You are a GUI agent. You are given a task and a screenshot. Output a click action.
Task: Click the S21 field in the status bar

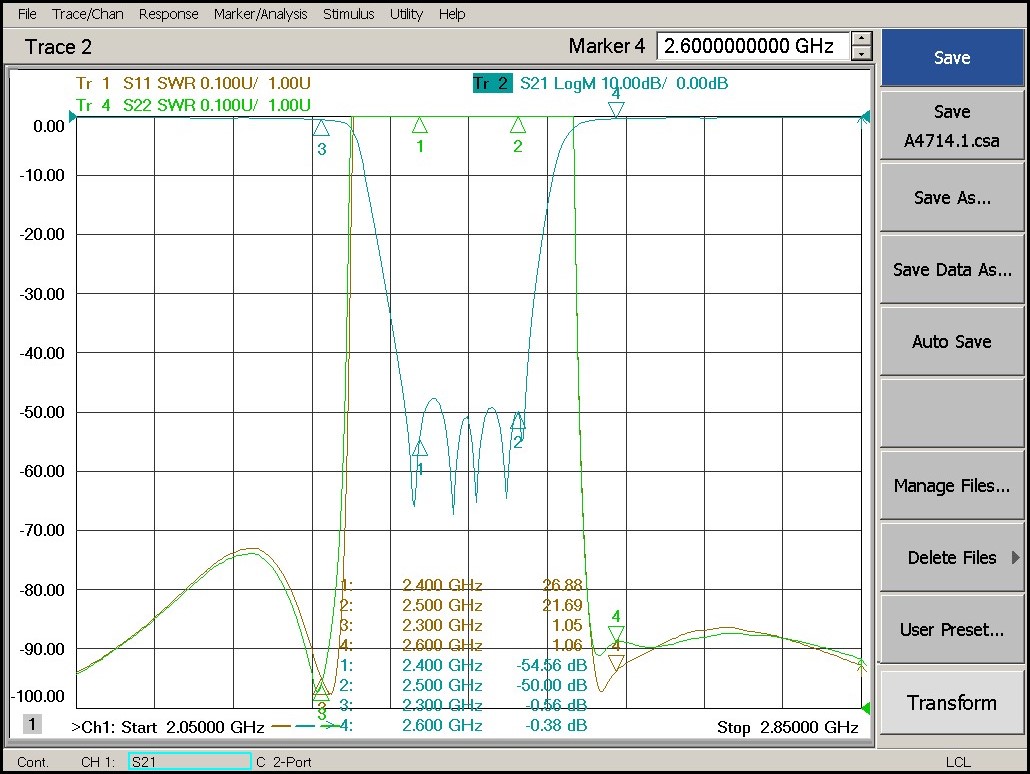tap(188, 761)
